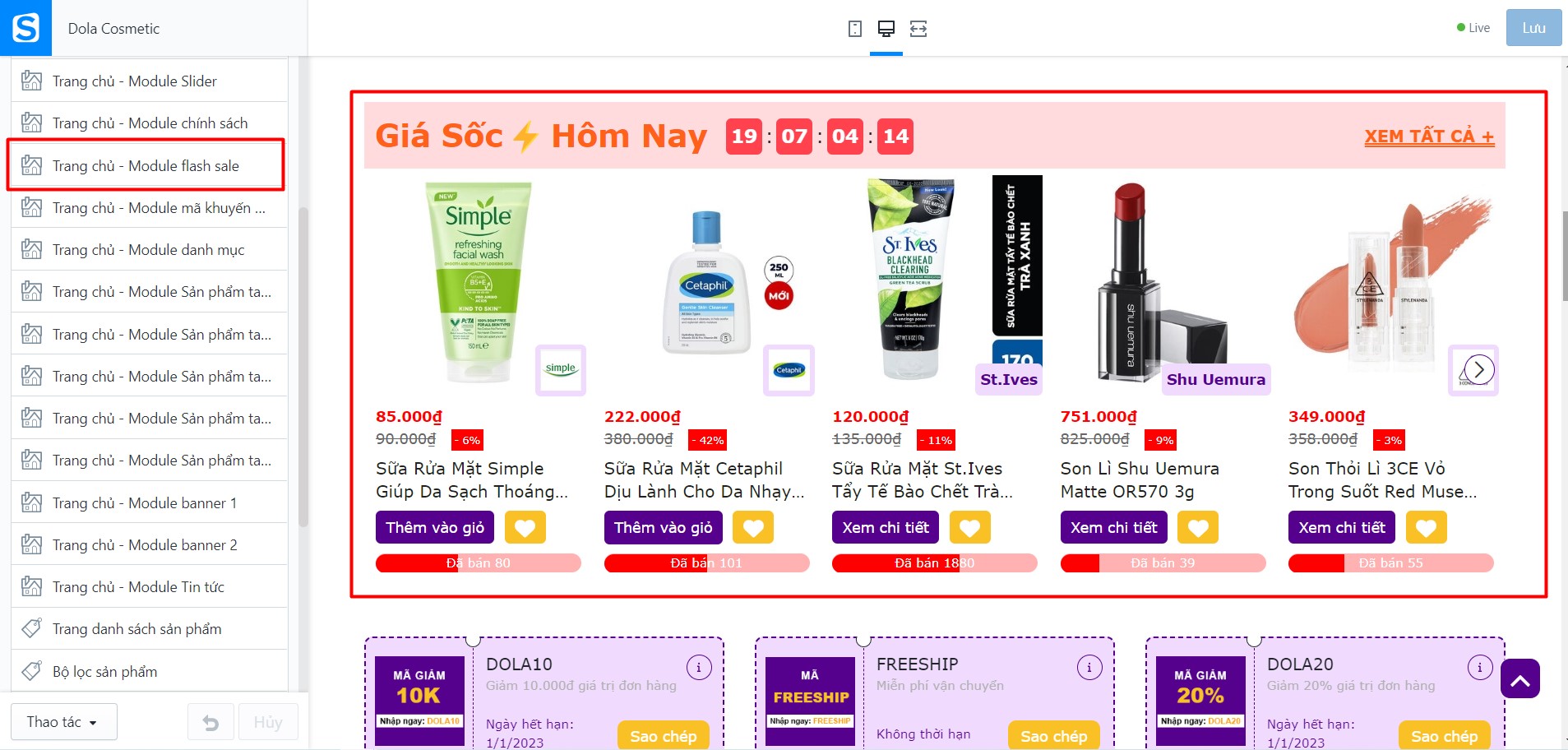Click Thêm vào giỏ for Cetaphil product
The width and height of the screenshot is (1568, 750).
point(663,527)
